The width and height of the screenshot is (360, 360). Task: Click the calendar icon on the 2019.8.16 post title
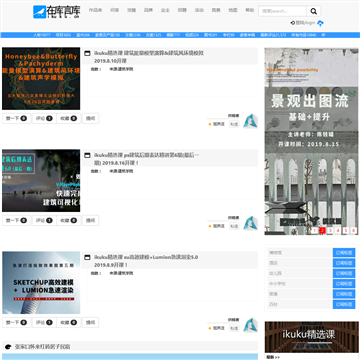87,155
